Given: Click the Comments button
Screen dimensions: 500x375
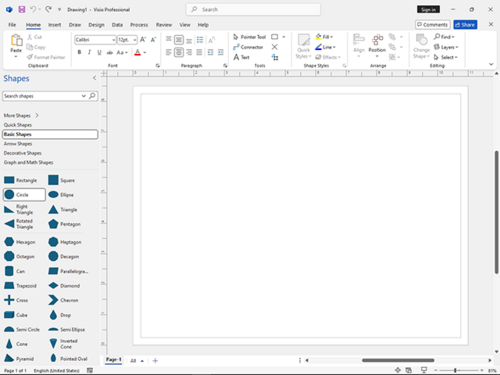Looking at the screenshot, I should 433,25.
